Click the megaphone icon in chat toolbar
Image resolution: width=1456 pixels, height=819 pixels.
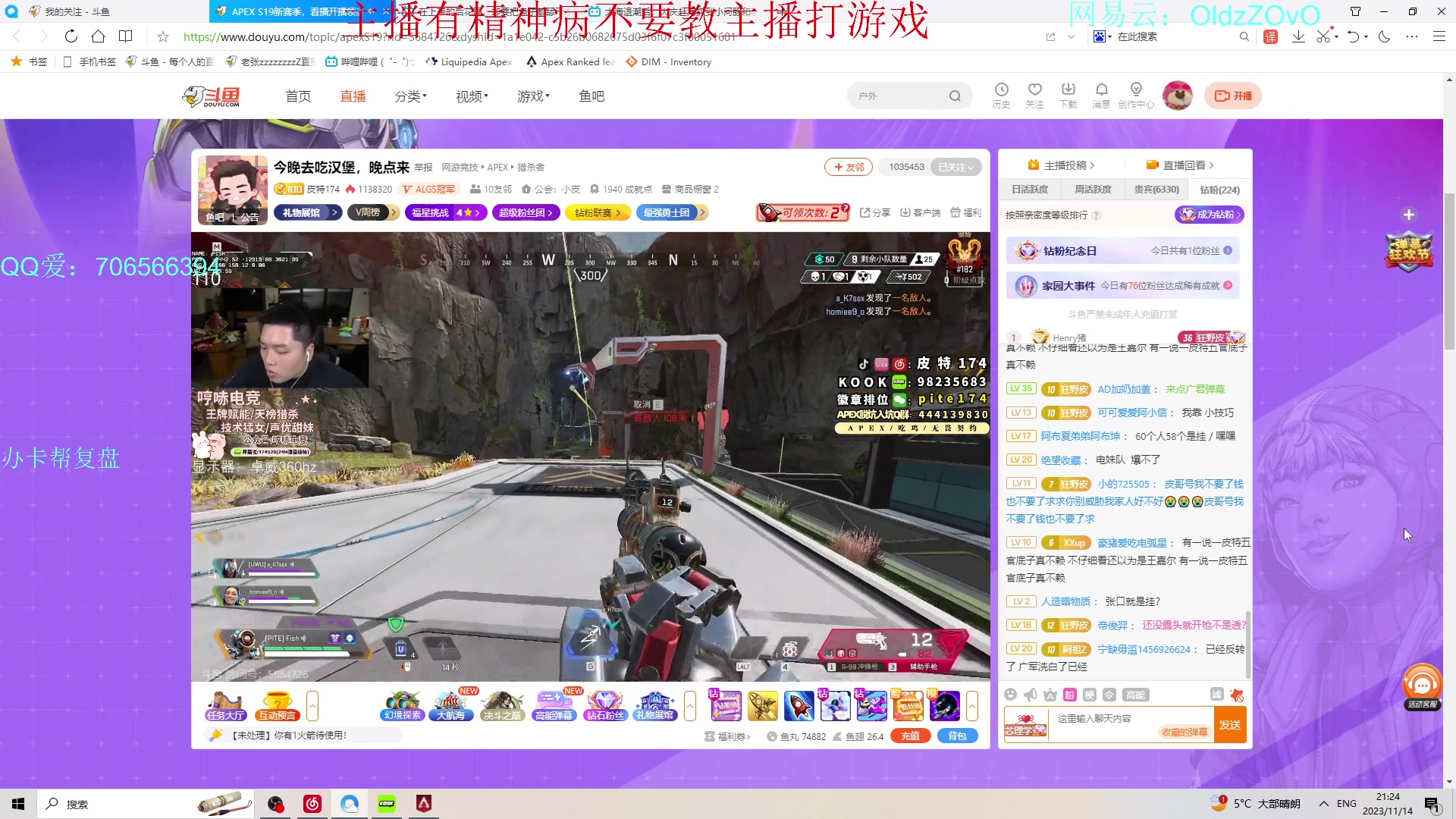click(x=1030, y=695)
